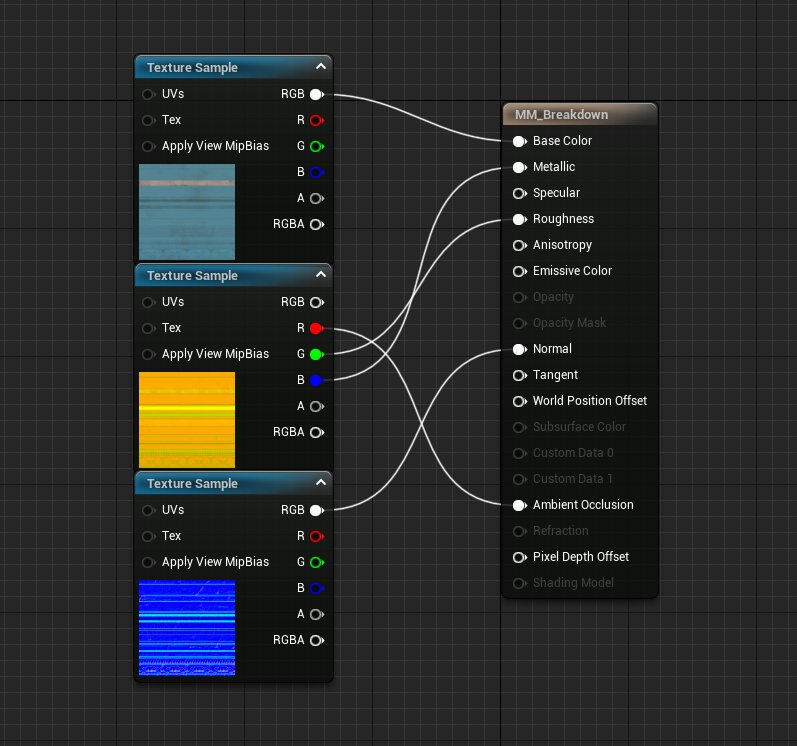The height and width of the screenshot is (746, 797).
Task: Click the red R output pin of the middle Texture Sample
Action: pyautogui.click(x=317, y=328)
